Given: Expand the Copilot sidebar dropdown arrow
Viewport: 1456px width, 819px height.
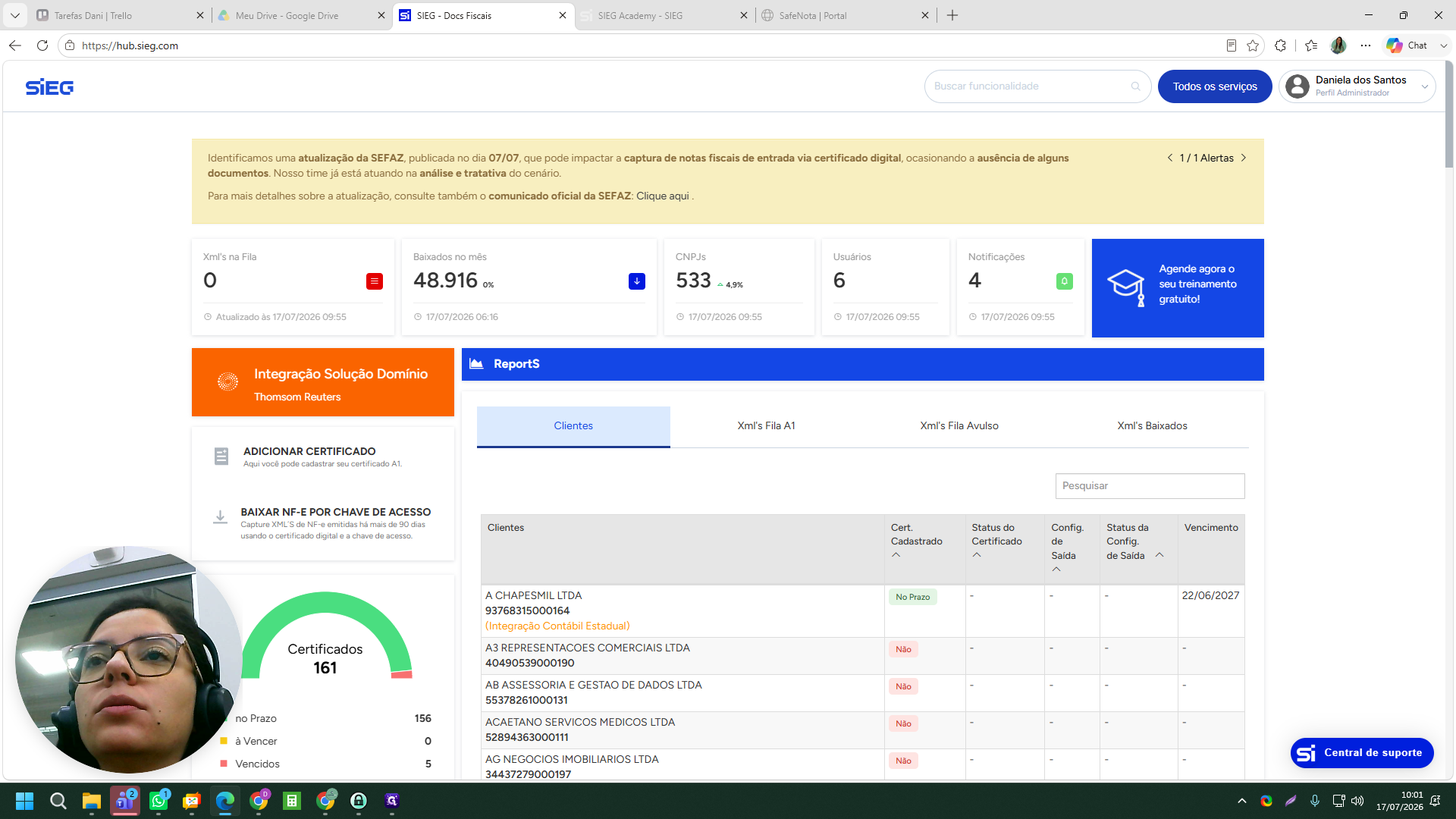Looking at the screenshot, I should [1444, 45].
